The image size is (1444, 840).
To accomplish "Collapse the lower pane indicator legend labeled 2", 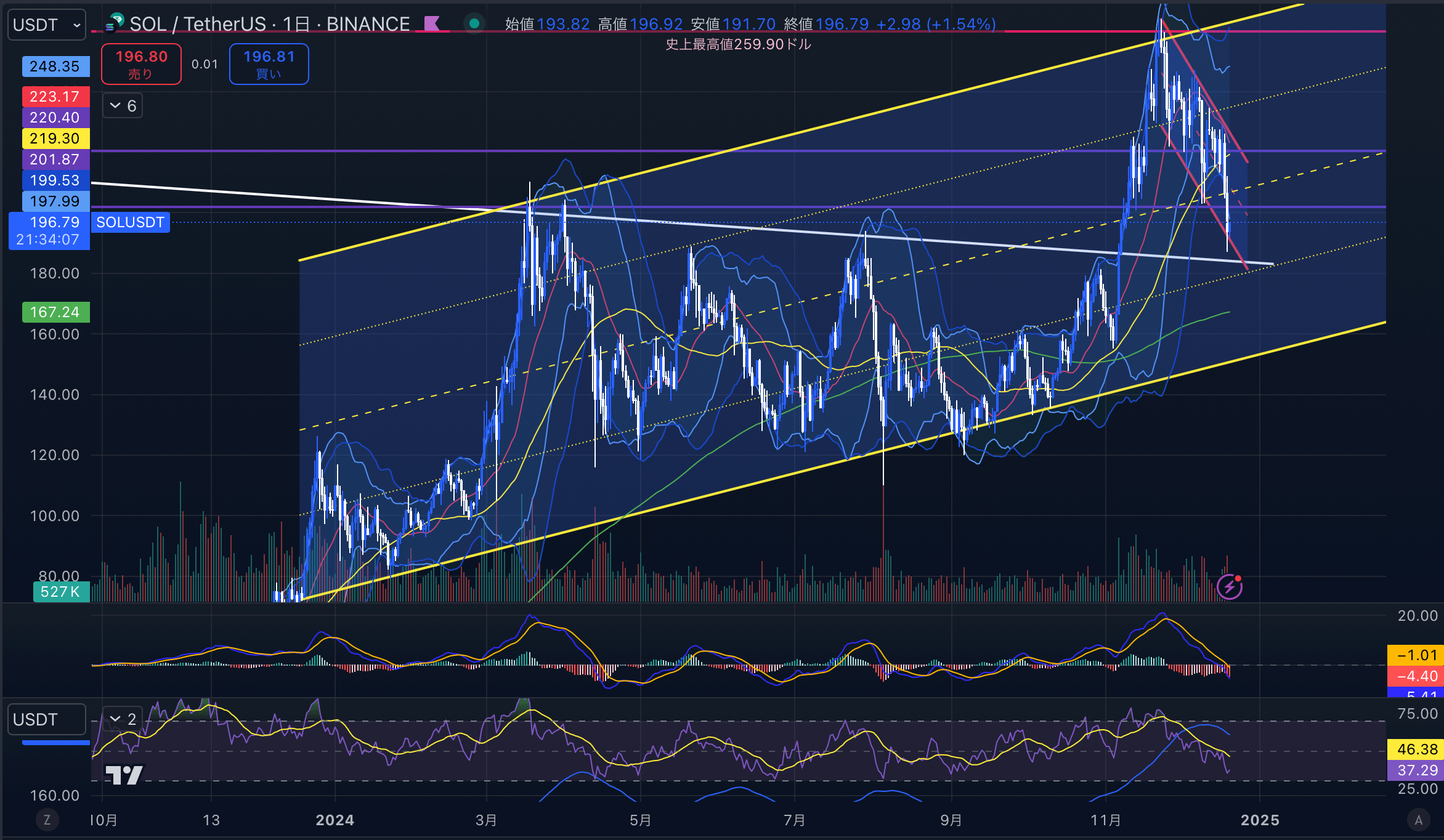I will point(123,719).
